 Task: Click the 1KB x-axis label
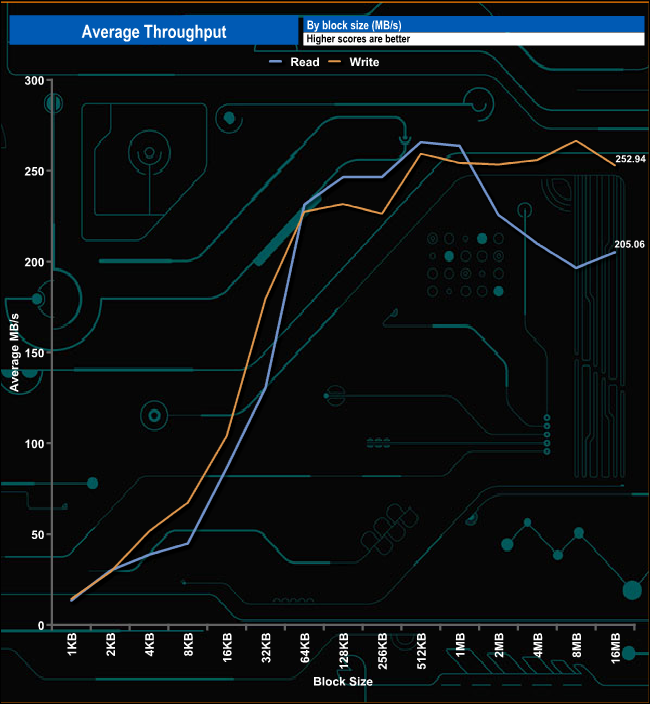[x=72, y=644]
